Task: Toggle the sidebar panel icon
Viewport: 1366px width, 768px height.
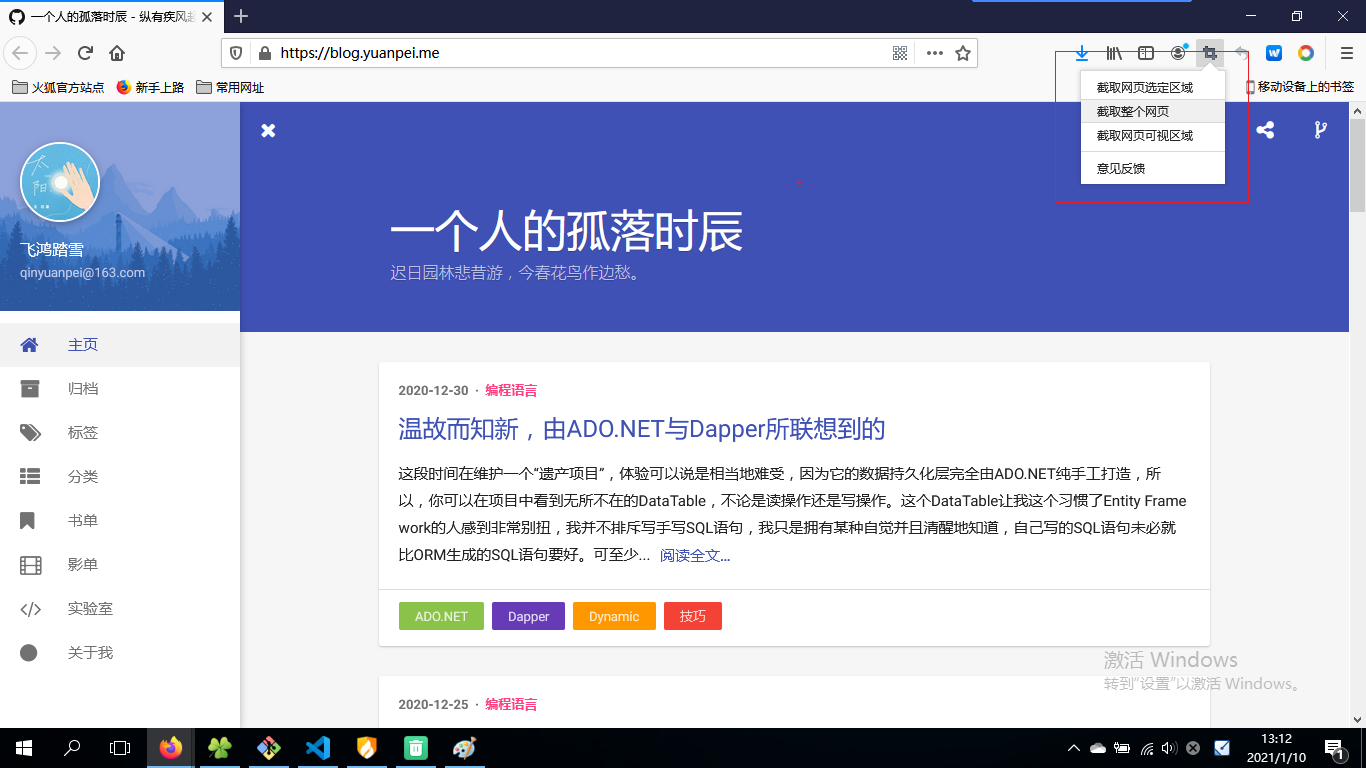Action: point(1147,53)
